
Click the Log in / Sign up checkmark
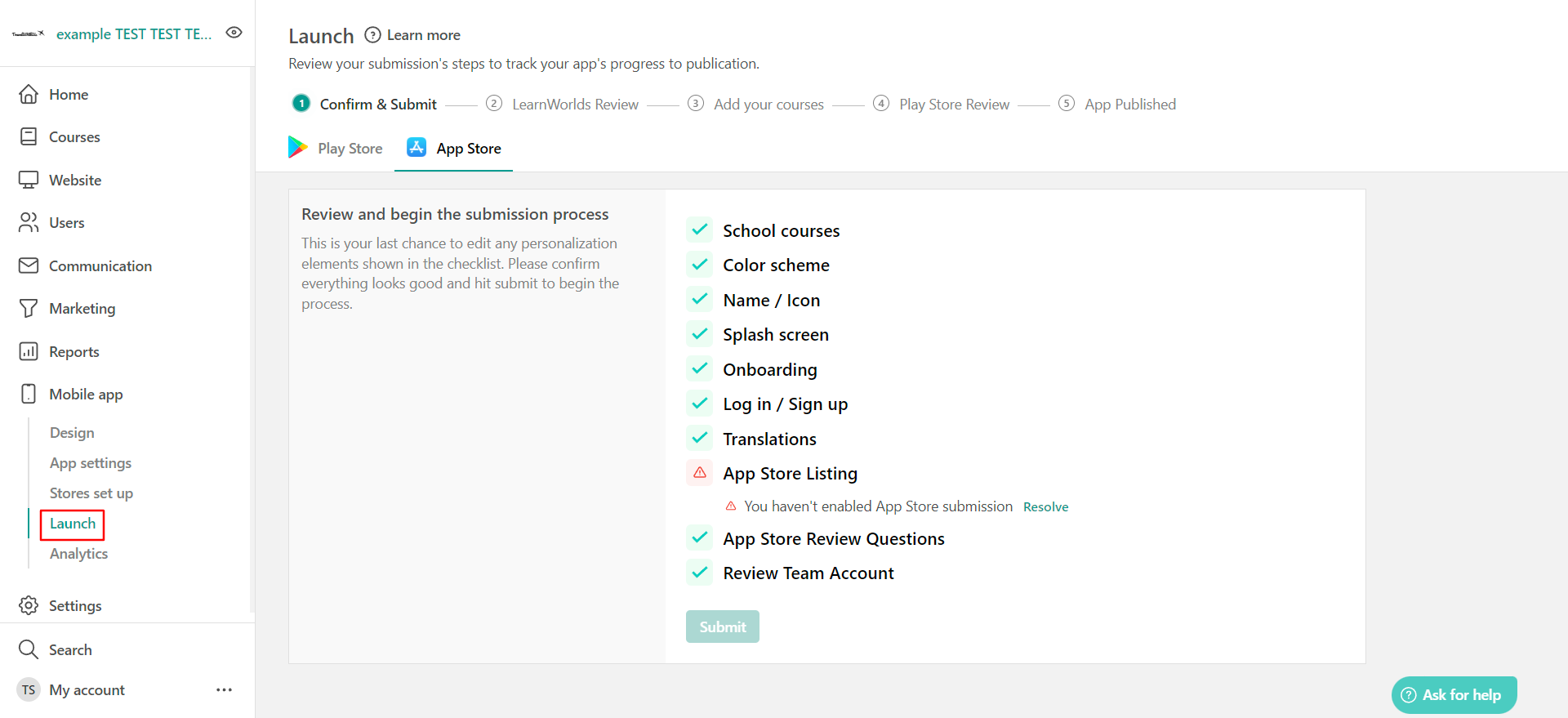point(700,403)
